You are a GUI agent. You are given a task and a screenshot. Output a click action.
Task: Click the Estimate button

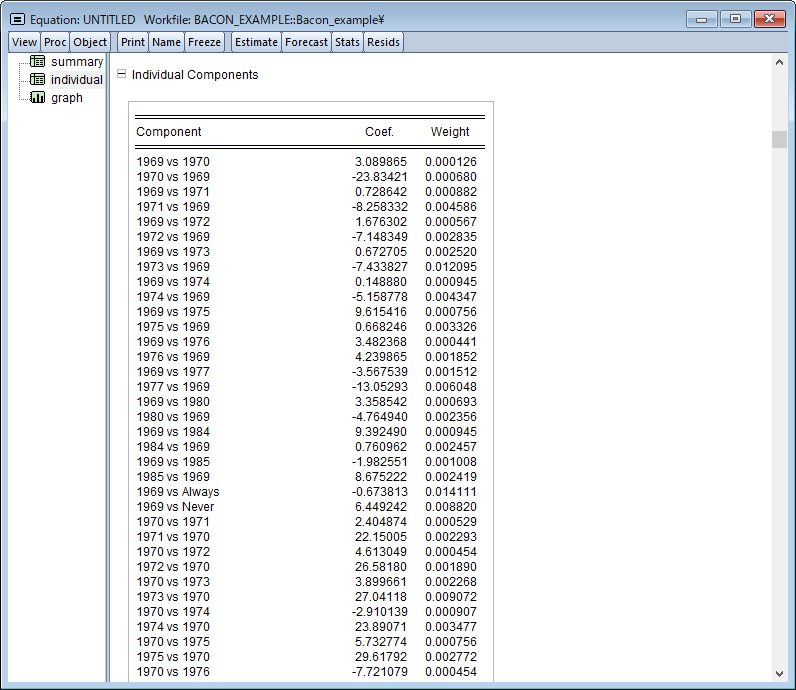click(x=256, y=42)
